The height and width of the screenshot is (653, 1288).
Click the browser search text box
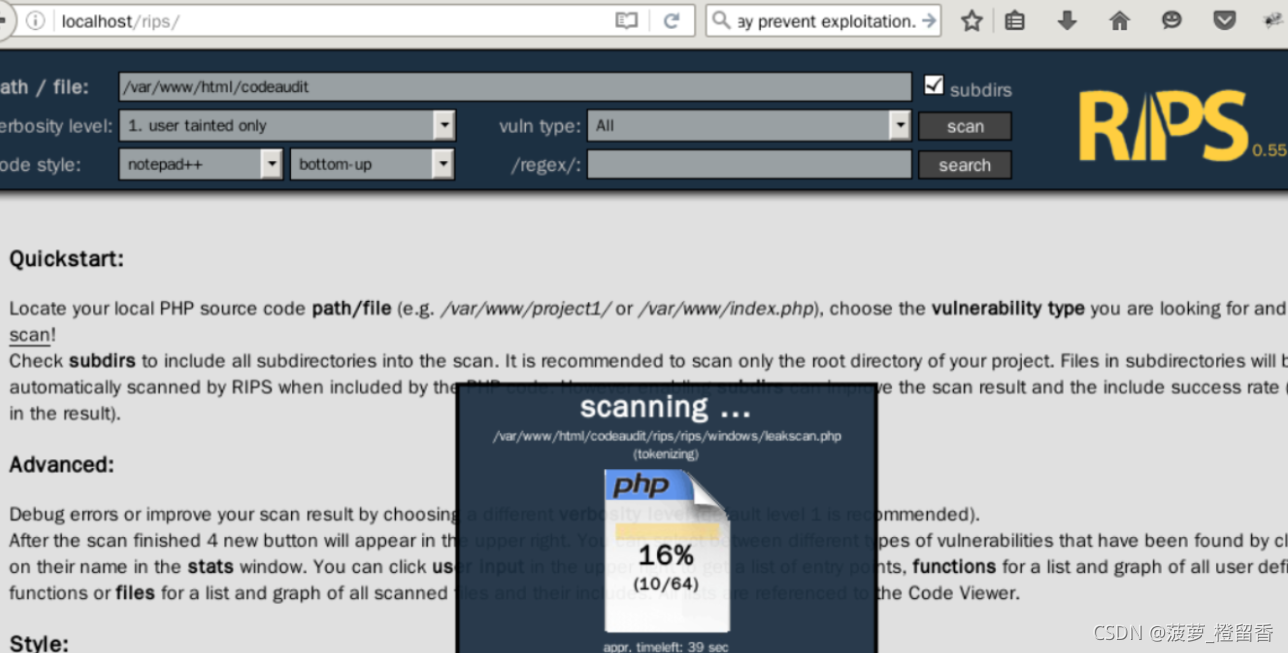point(826,21)
